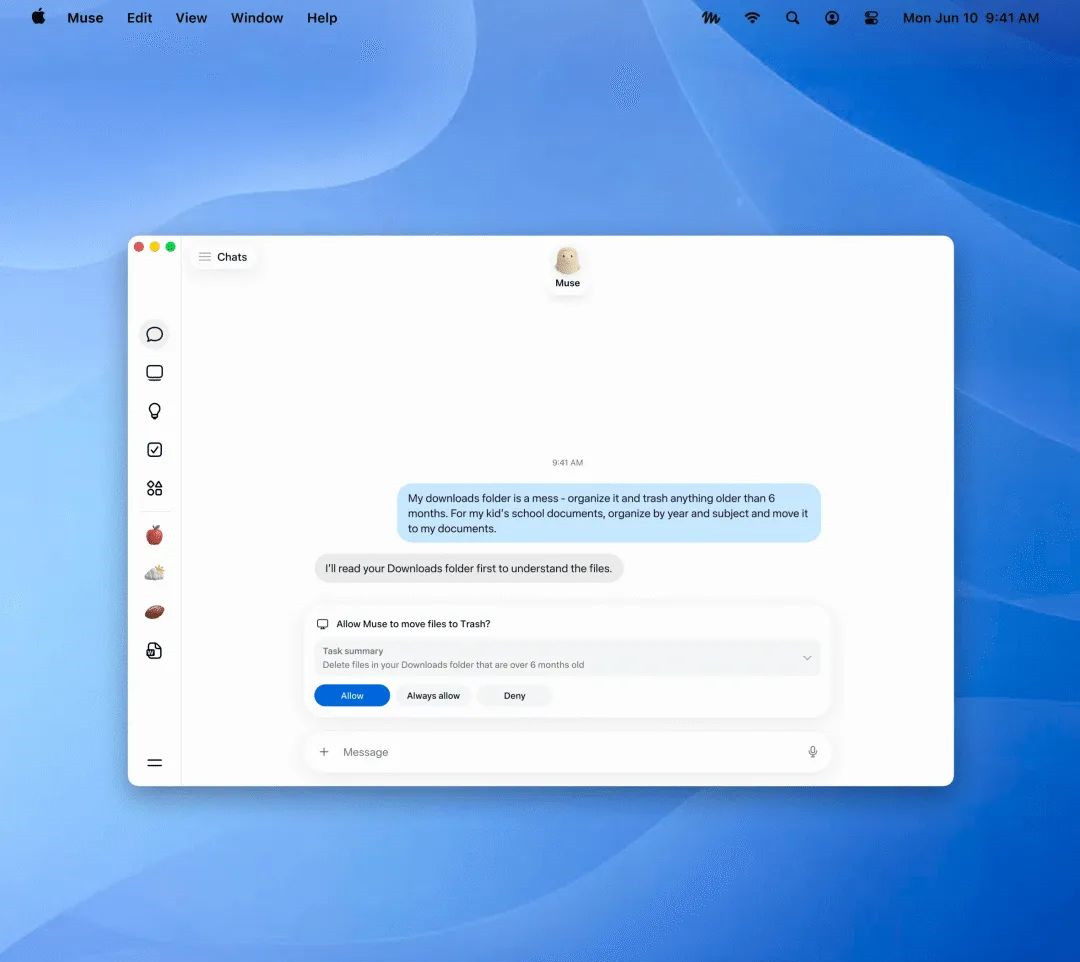
Task: Click the Message input field
Action: click(568, 752)
